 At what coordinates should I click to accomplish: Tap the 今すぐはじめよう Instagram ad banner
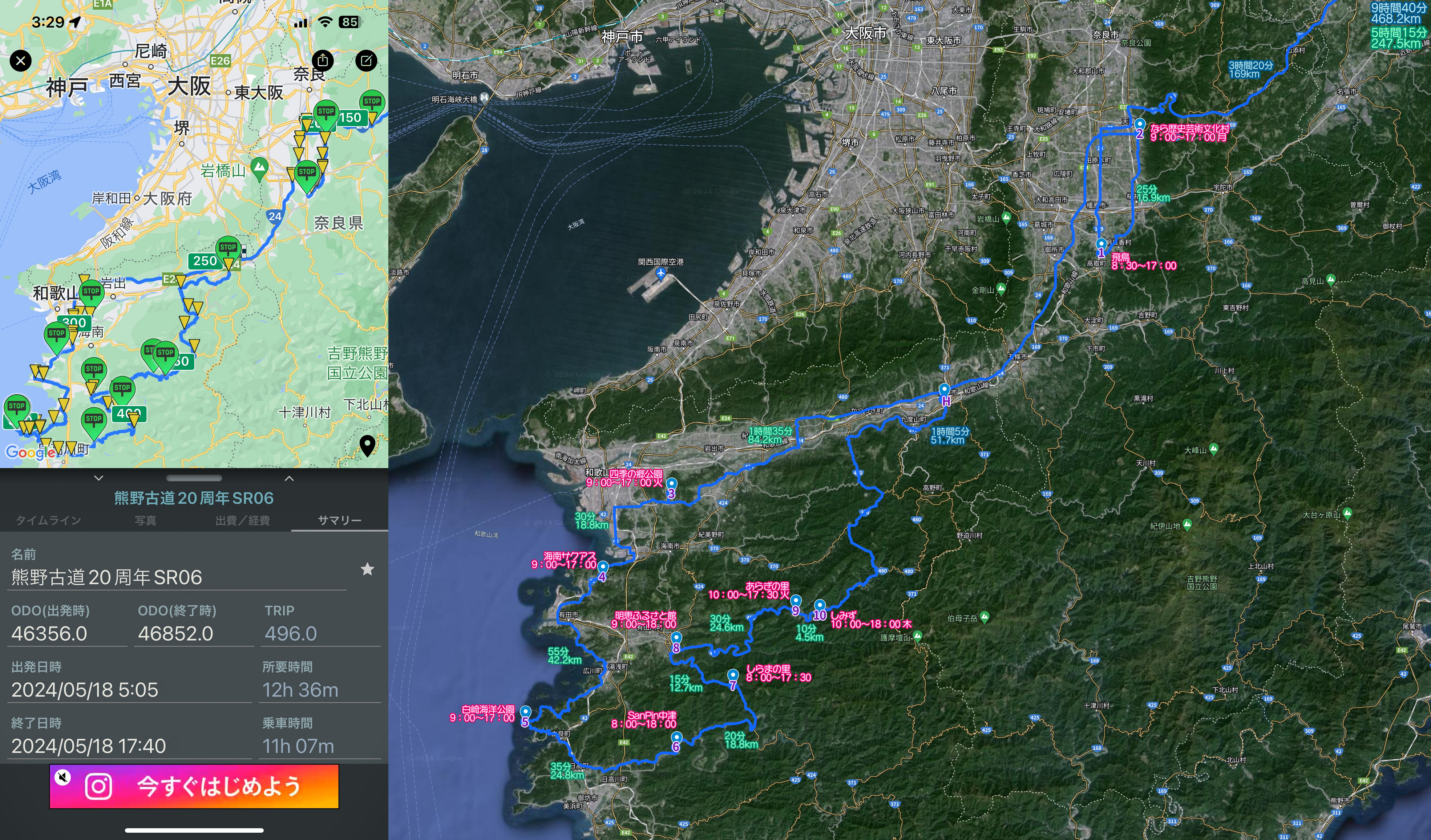[194, 786]
